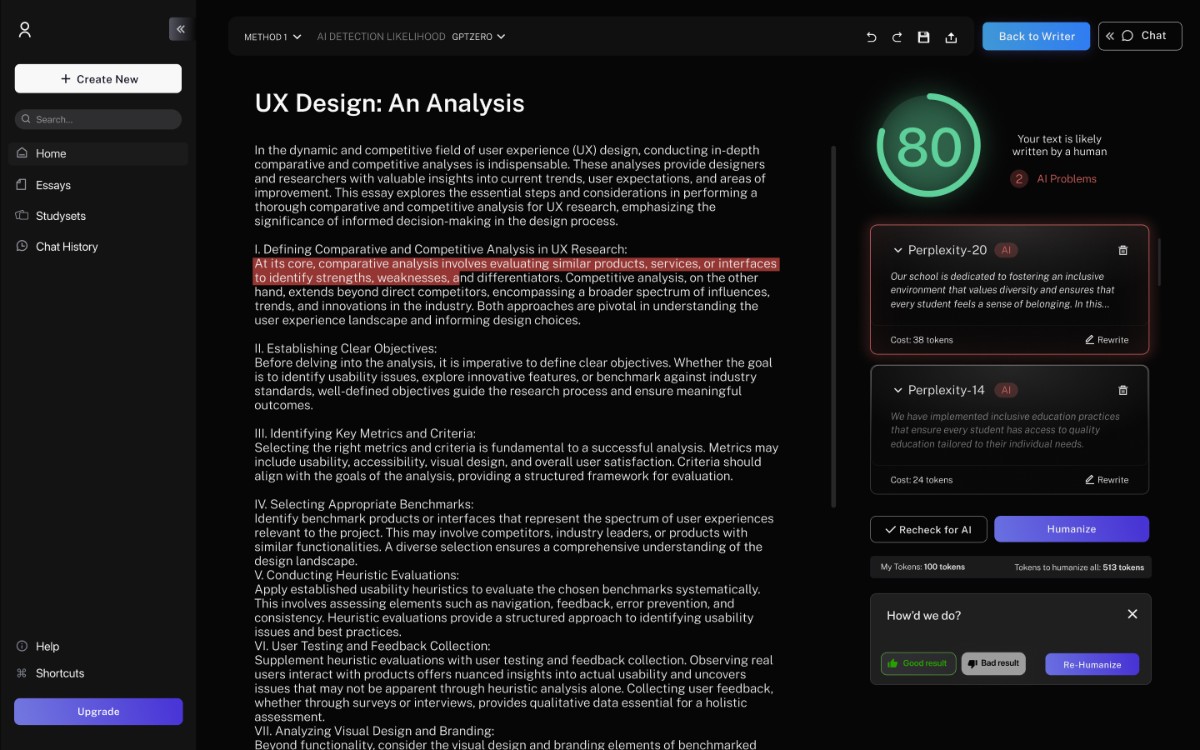
Task: Click the Perplexity-14 excerpt text
Action: tap(1005, 430)
